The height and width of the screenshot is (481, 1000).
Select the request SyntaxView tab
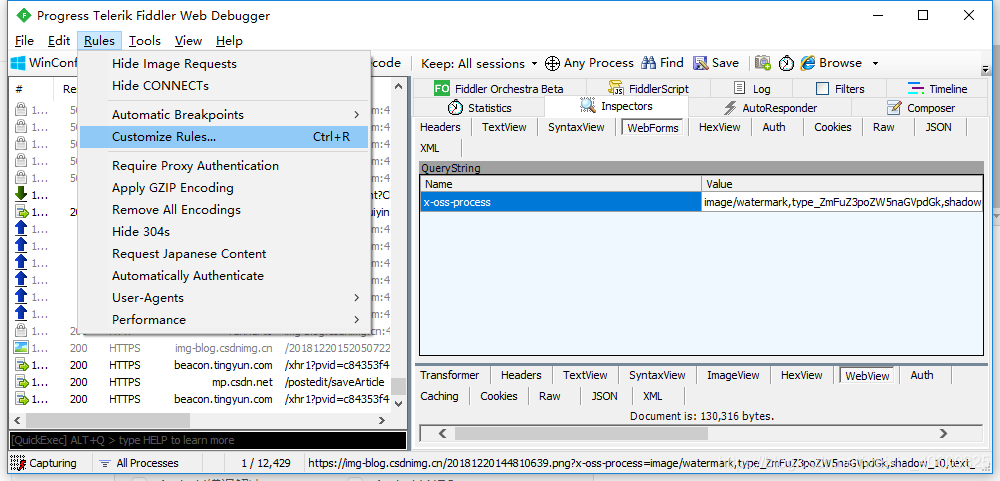577,127
